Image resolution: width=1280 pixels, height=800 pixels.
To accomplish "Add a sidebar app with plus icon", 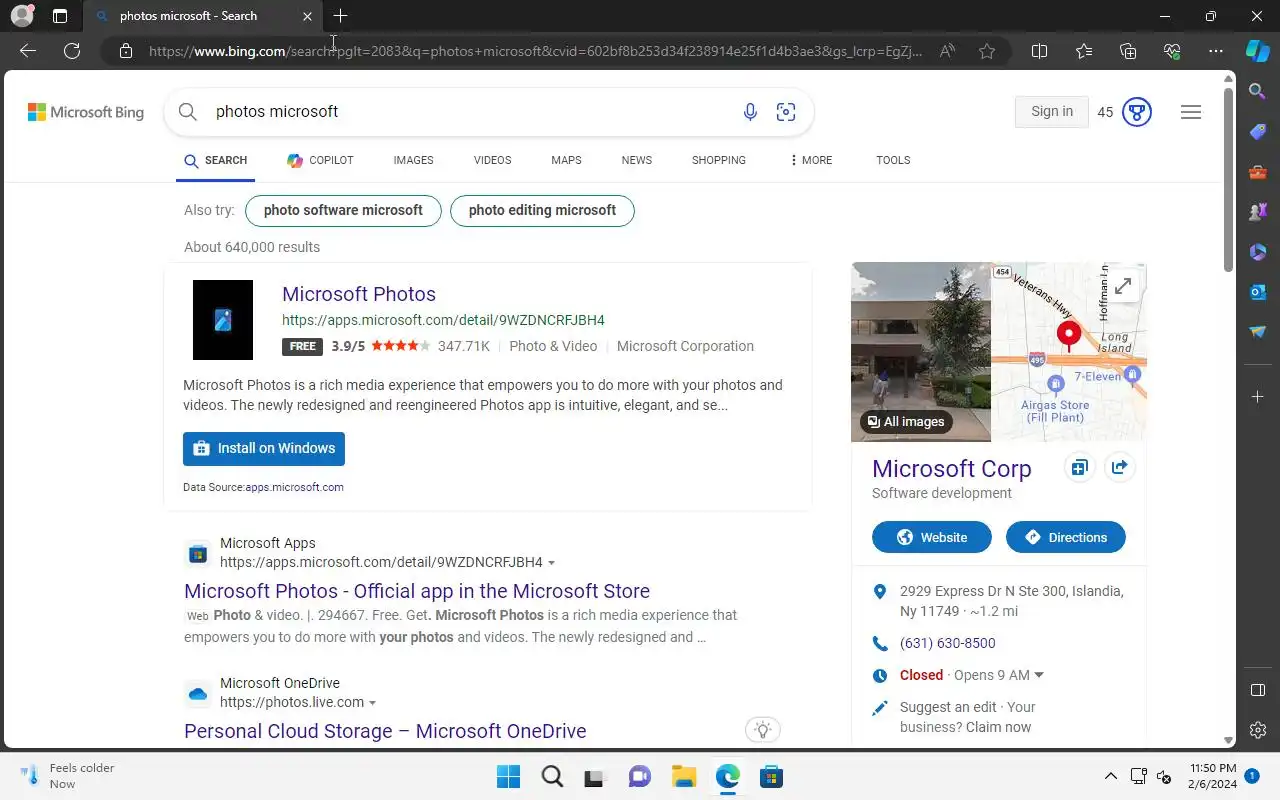I will [x=1258, y=397].
